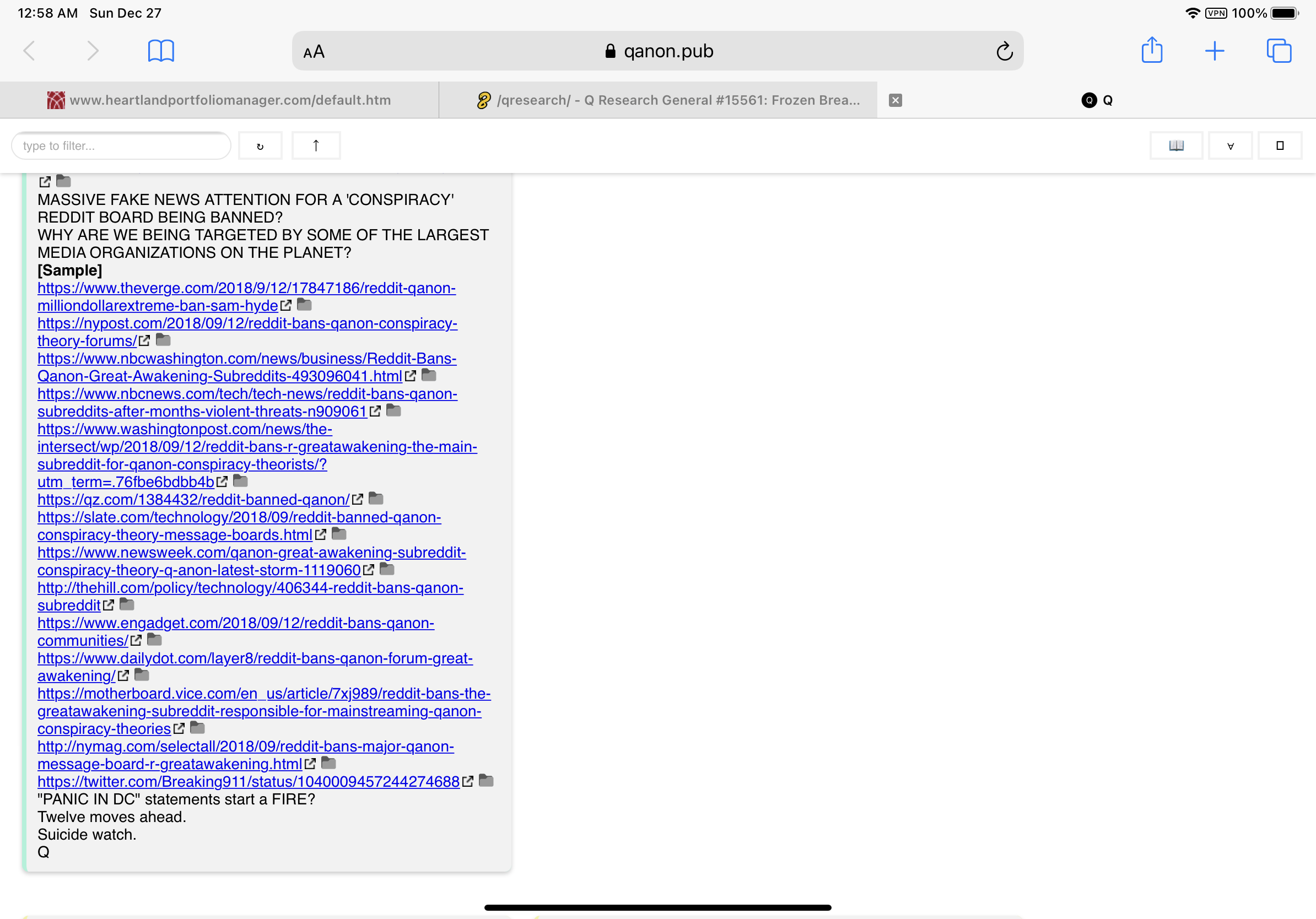Click folder icon after qz.com link
Screen dimensions: 1316x919
376,499
